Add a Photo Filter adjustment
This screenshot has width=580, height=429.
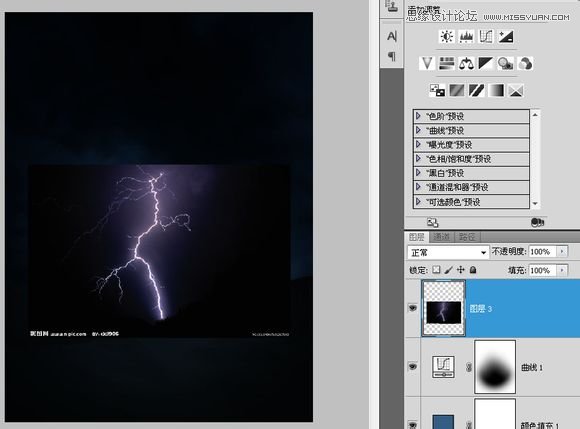tap(505, 63)
